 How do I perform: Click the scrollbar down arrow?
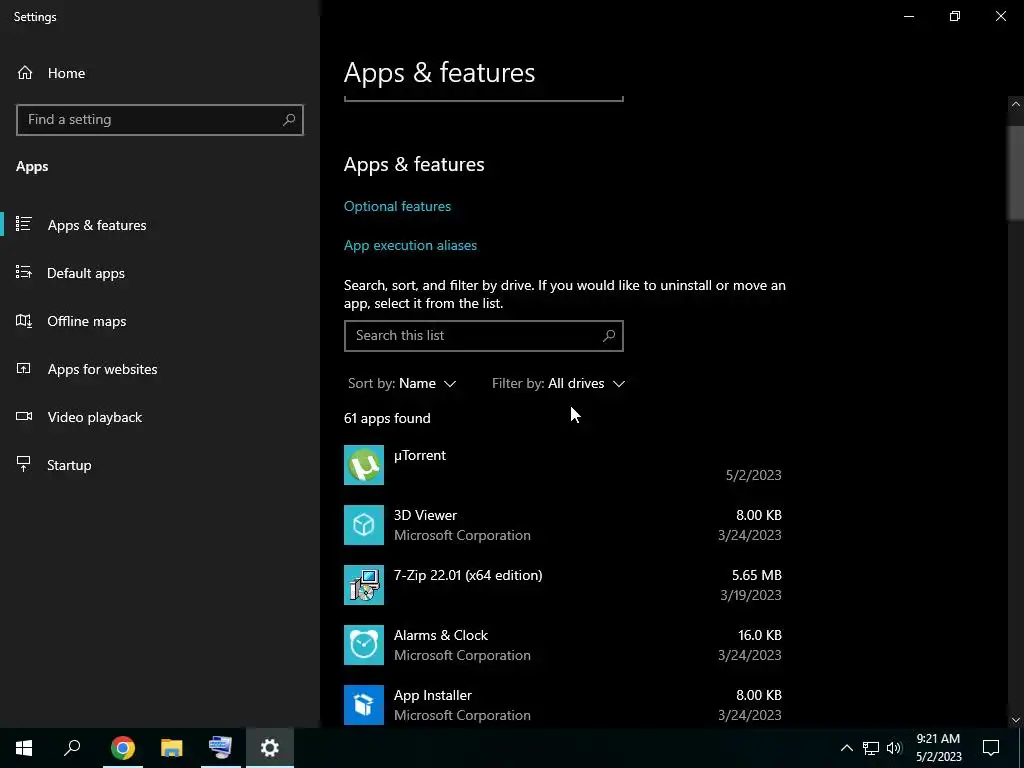click(x=1016, y=720)
